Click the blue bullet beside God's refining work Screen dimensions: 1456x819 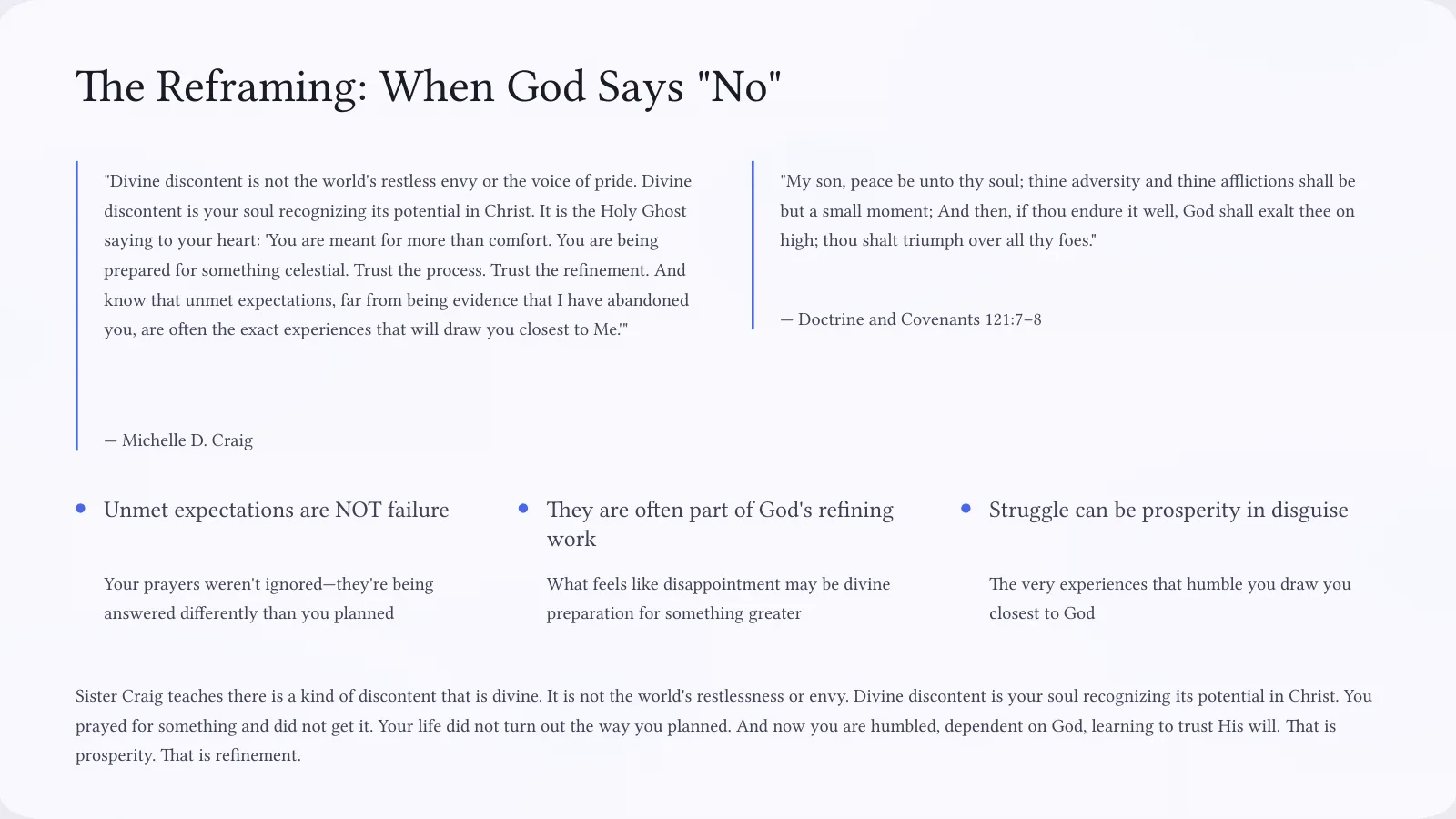[x=523, y=509]
